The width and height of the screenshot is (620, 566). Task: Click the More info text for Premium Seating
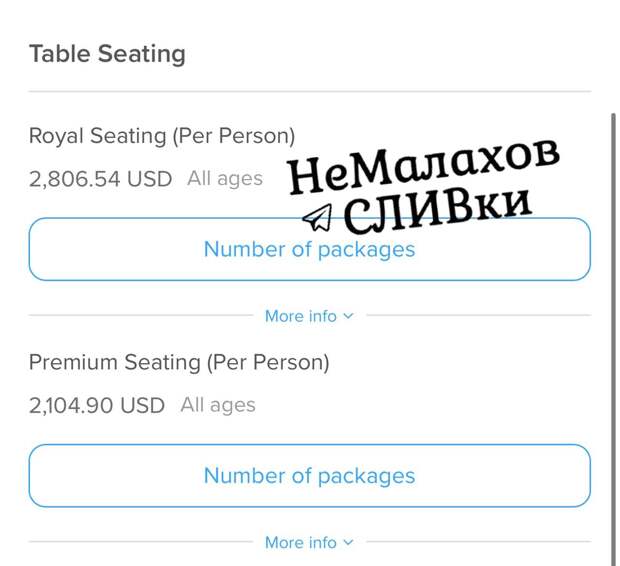(x=301, y=542)
